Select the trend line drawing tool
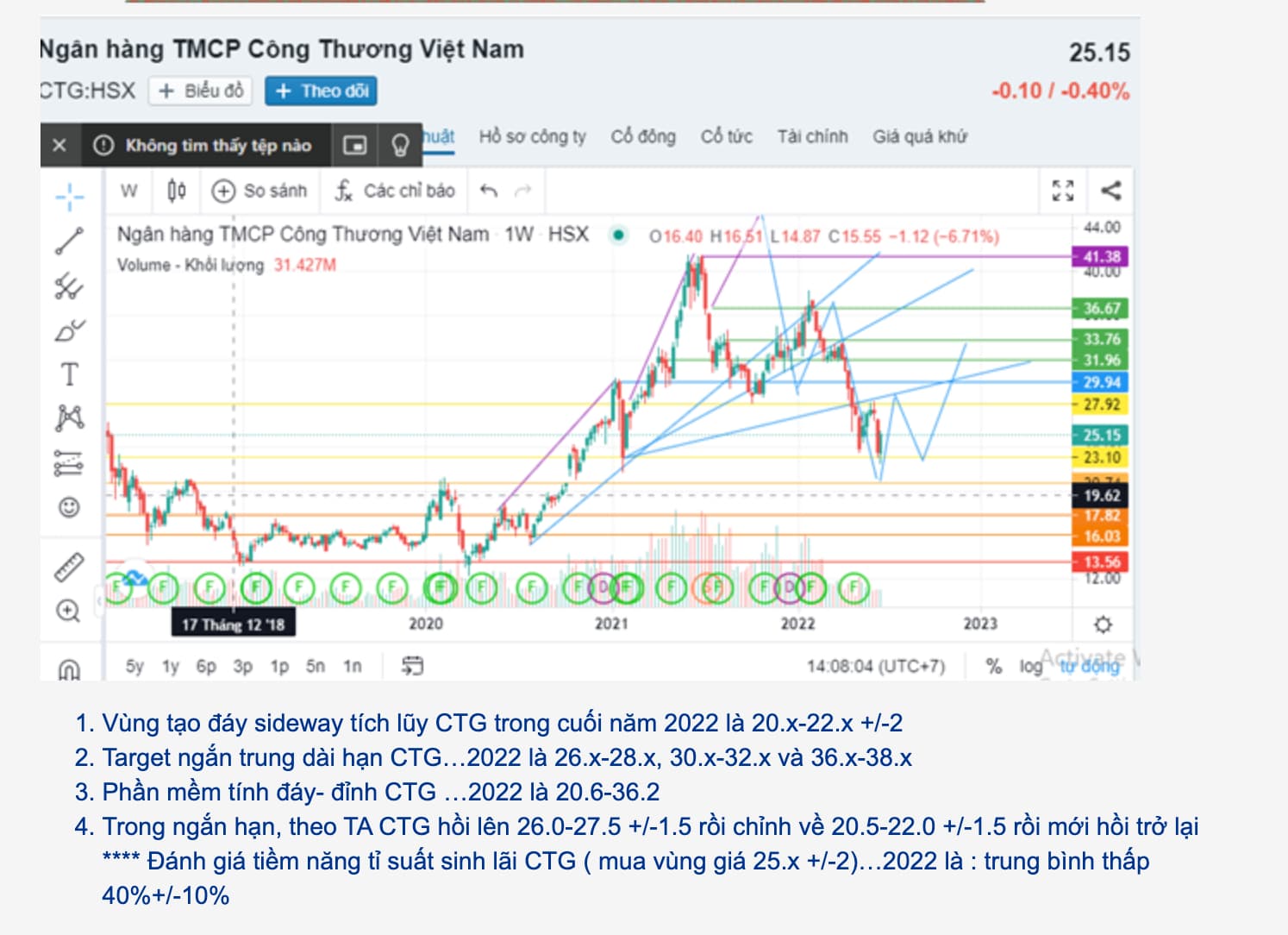 click(70, 241)
